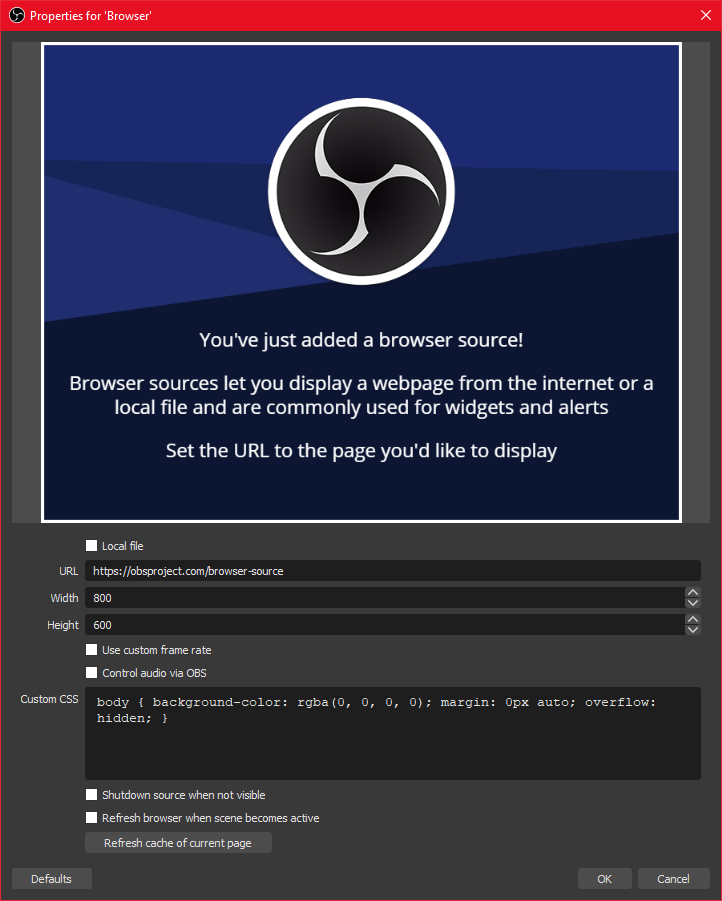Click the 'URL' label
Screen dimensions: 722x901
68,571
